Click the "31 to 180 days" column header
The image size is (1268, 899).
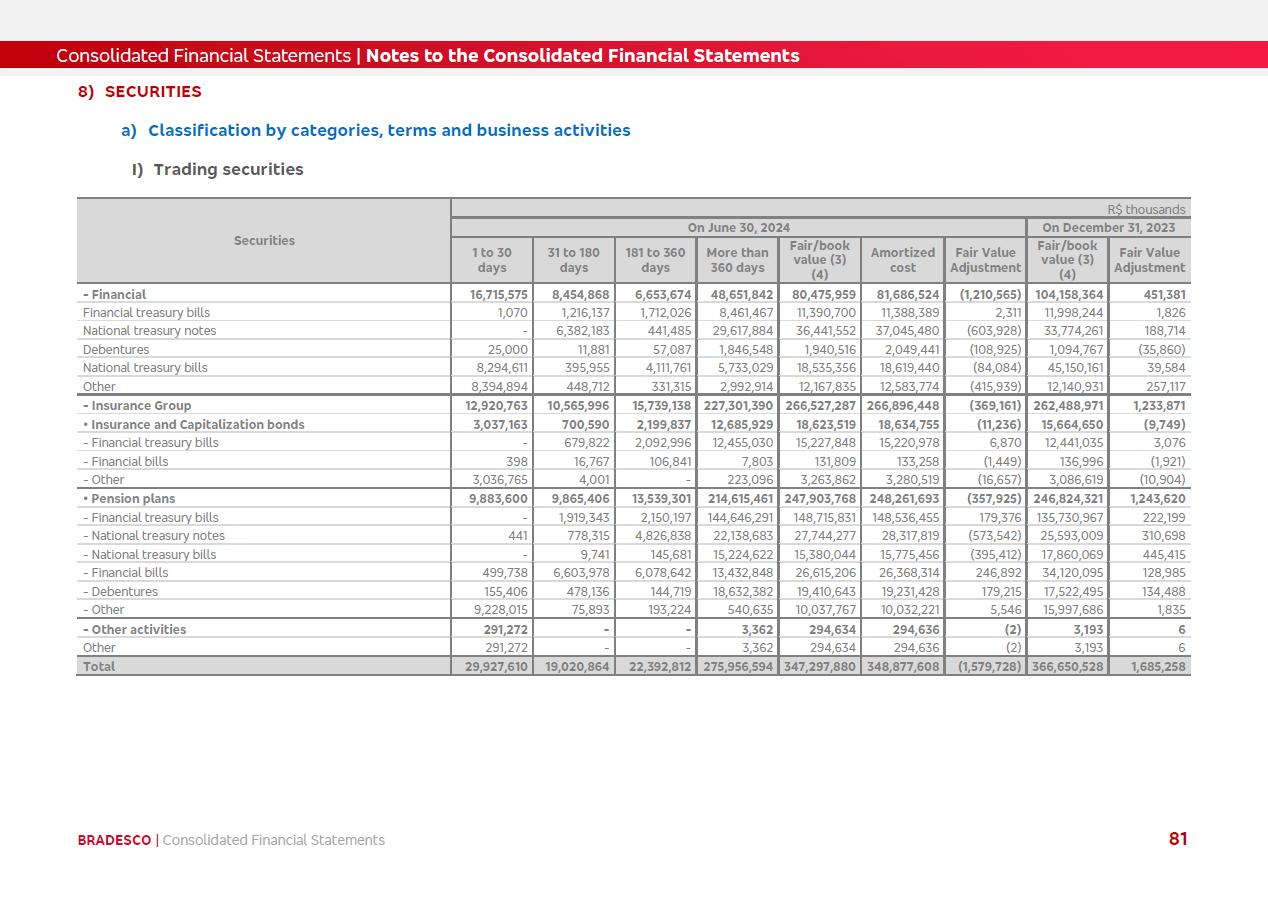tap(573, 260)
